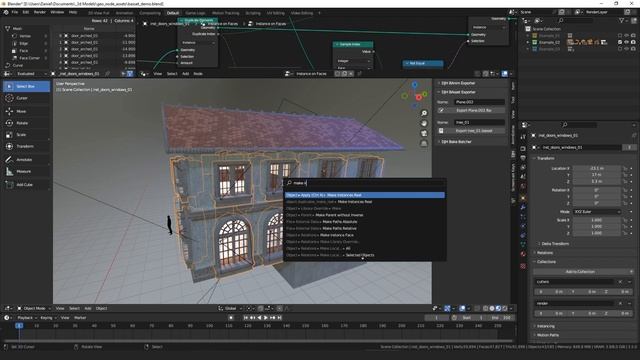This screenshot has height=360, width=640.
Task: Click the Location X value field
Action: pos(596,168)
